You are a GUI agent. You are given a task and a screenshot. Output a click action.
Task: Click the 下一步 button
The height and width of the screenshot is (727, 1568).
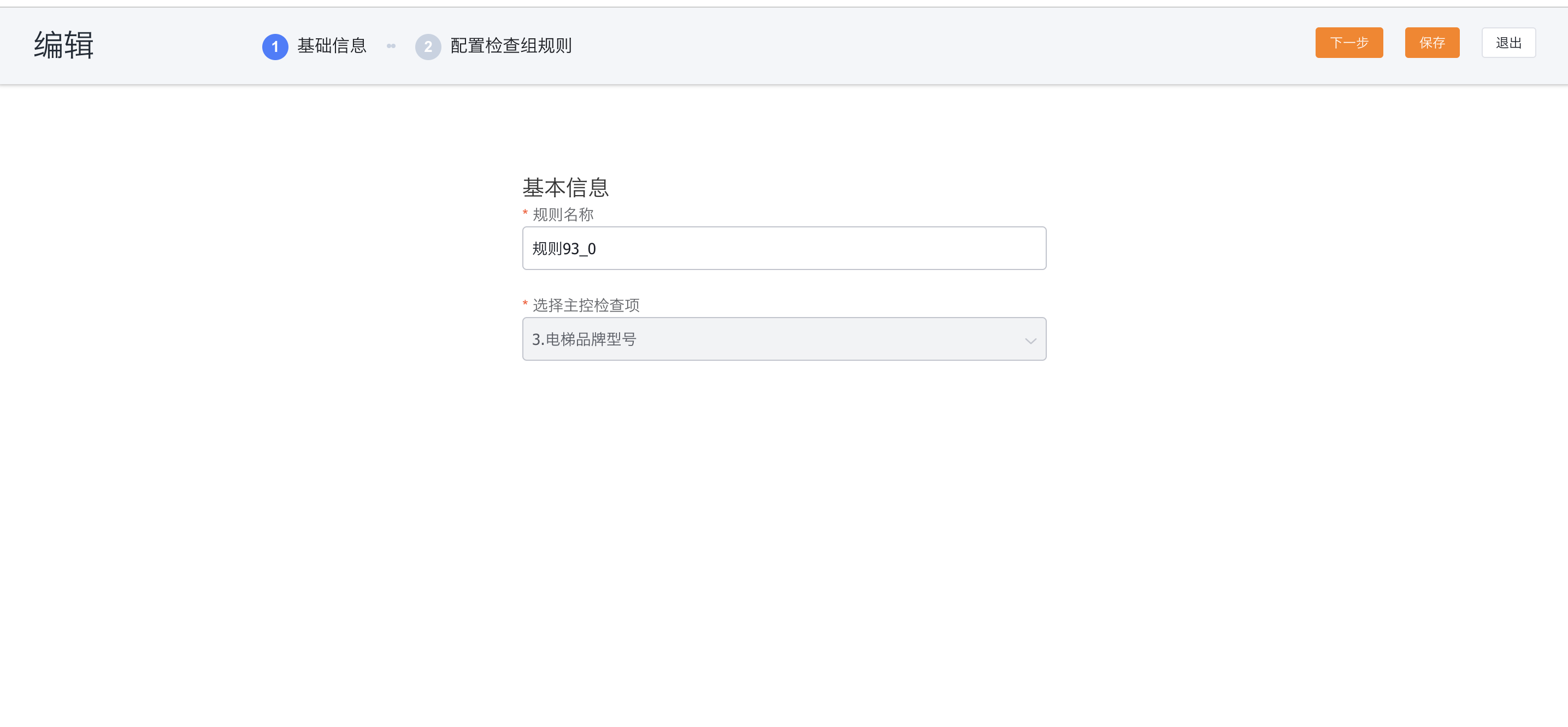click(1349, 43)
